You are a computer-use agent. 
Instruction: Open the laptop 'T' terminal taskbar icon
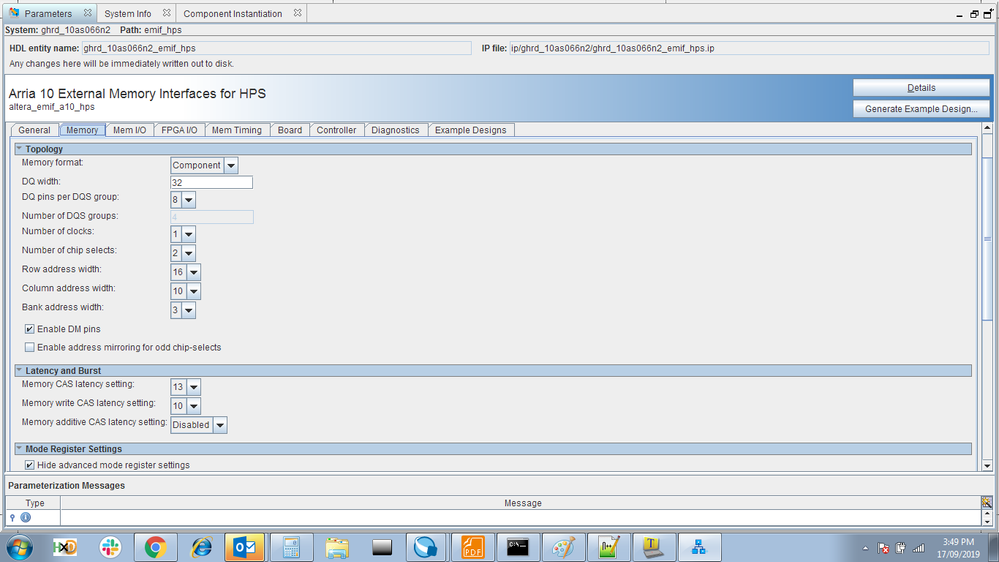click(x=653, y=547)
